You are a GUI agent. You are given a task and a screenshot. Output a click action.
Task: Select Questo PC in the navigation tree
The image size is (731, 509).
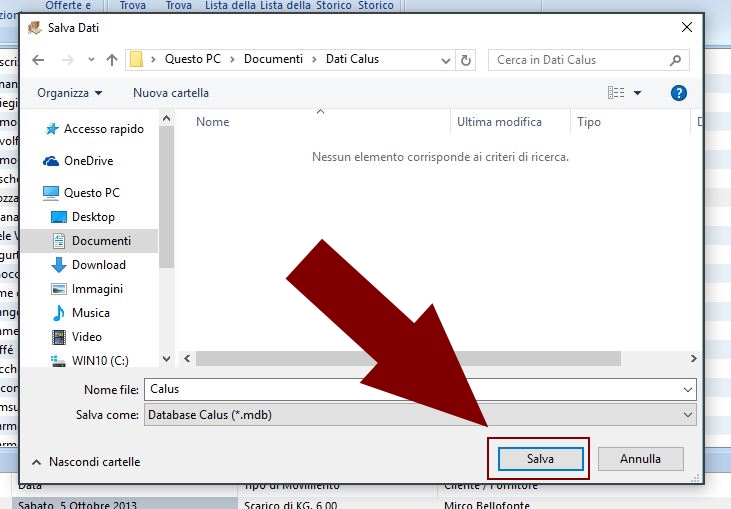pyautogui.click(x=82, y=193)
